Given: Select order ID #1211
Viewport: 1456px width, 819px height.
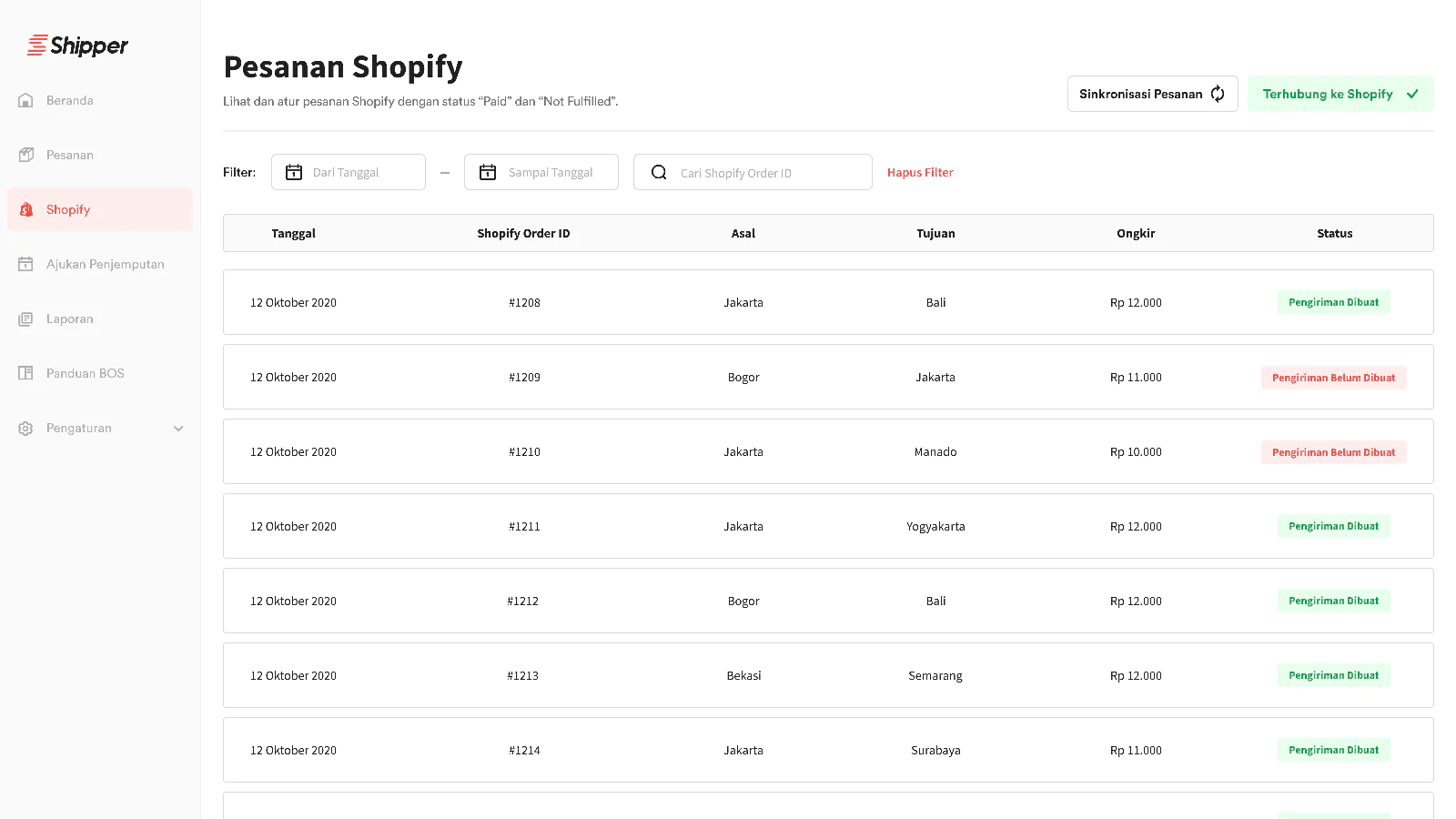Looking at the screenshot, I should pyautogui.click(x=524, y=526).
